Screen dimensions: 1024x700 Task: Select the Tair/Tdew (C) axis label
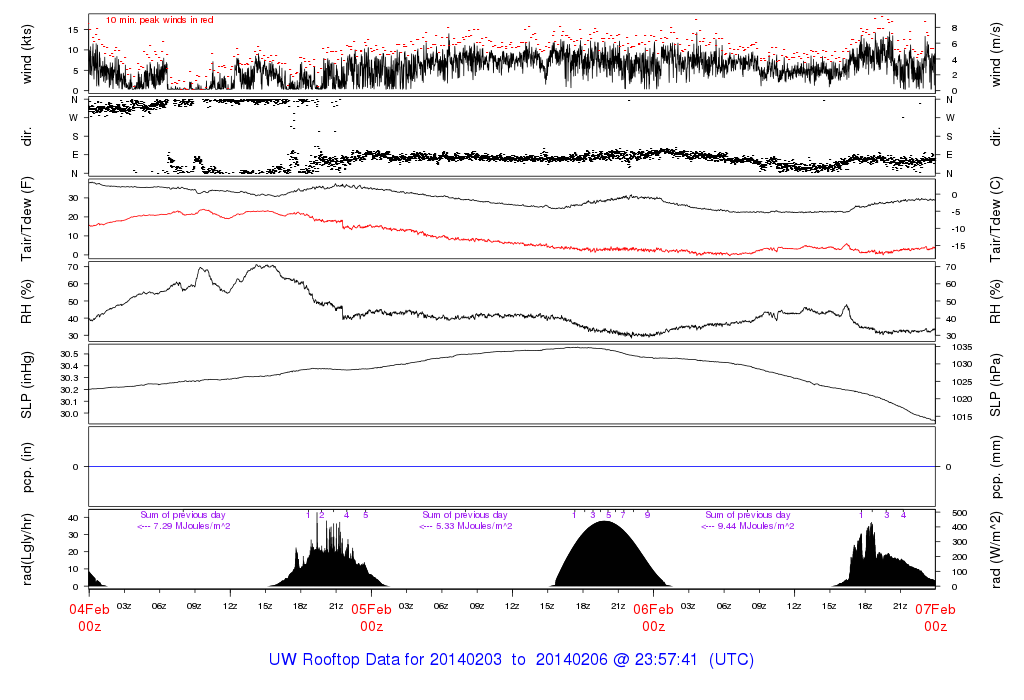[x=997, y=220]
